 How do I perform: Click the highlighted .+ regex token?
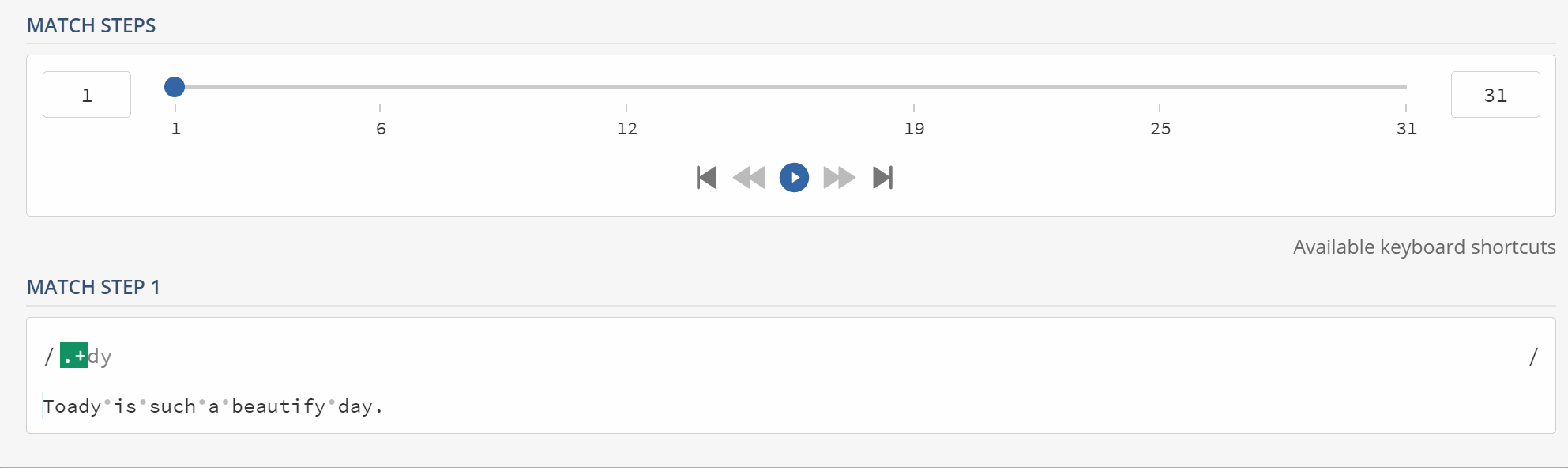pos(74,356)
